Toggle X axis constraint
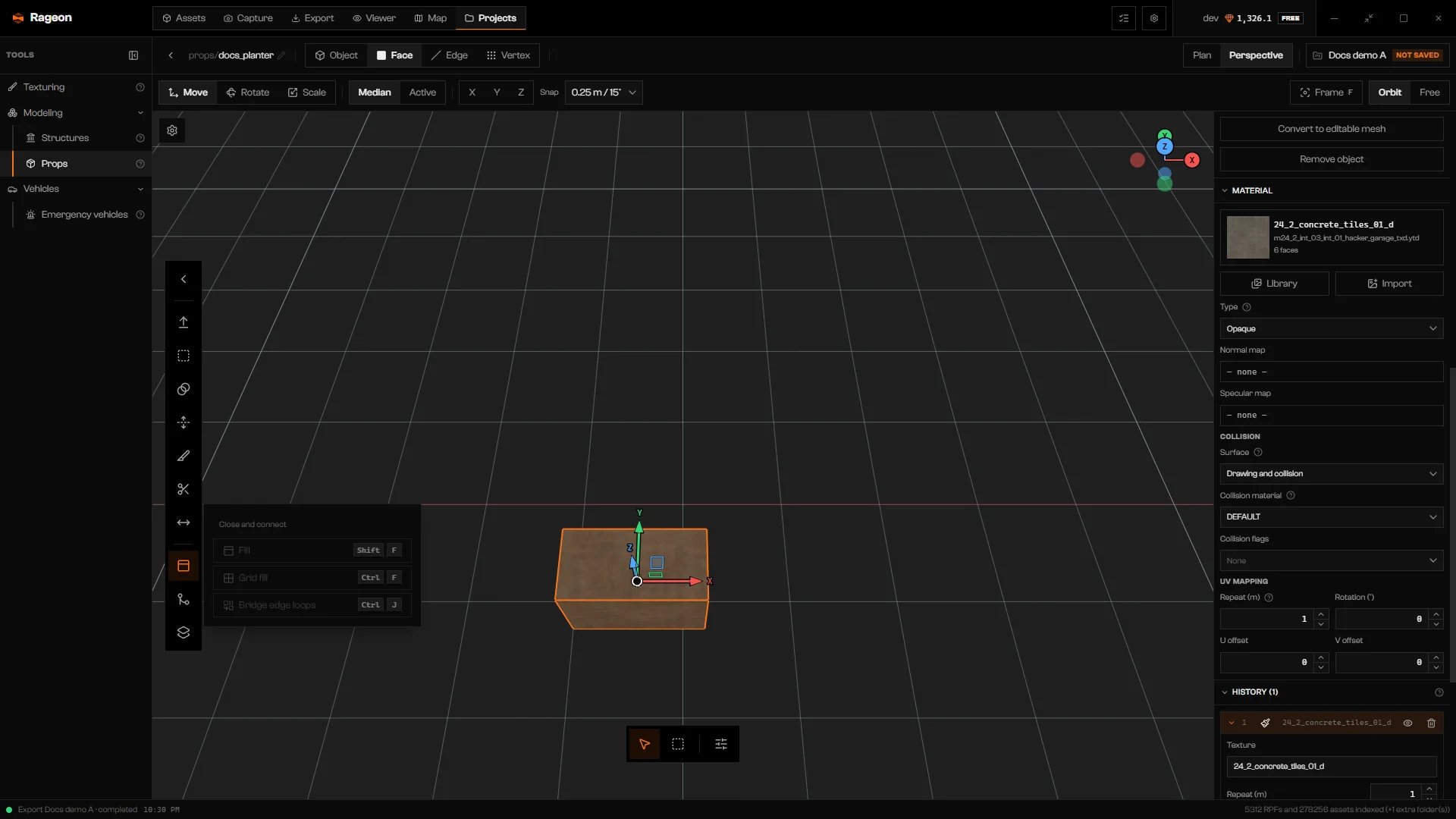The image size is (1456, 819). coord(472,93)
